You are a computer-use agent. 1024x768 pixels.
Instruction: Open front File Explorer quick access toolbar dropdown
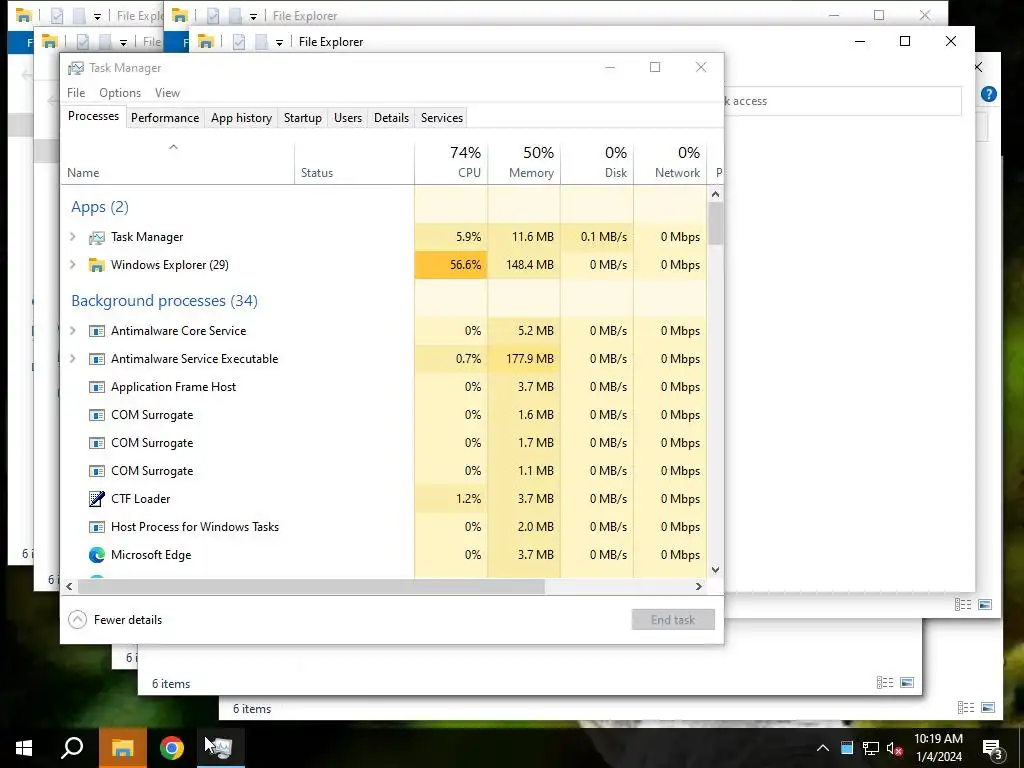[x=279, y=42]
